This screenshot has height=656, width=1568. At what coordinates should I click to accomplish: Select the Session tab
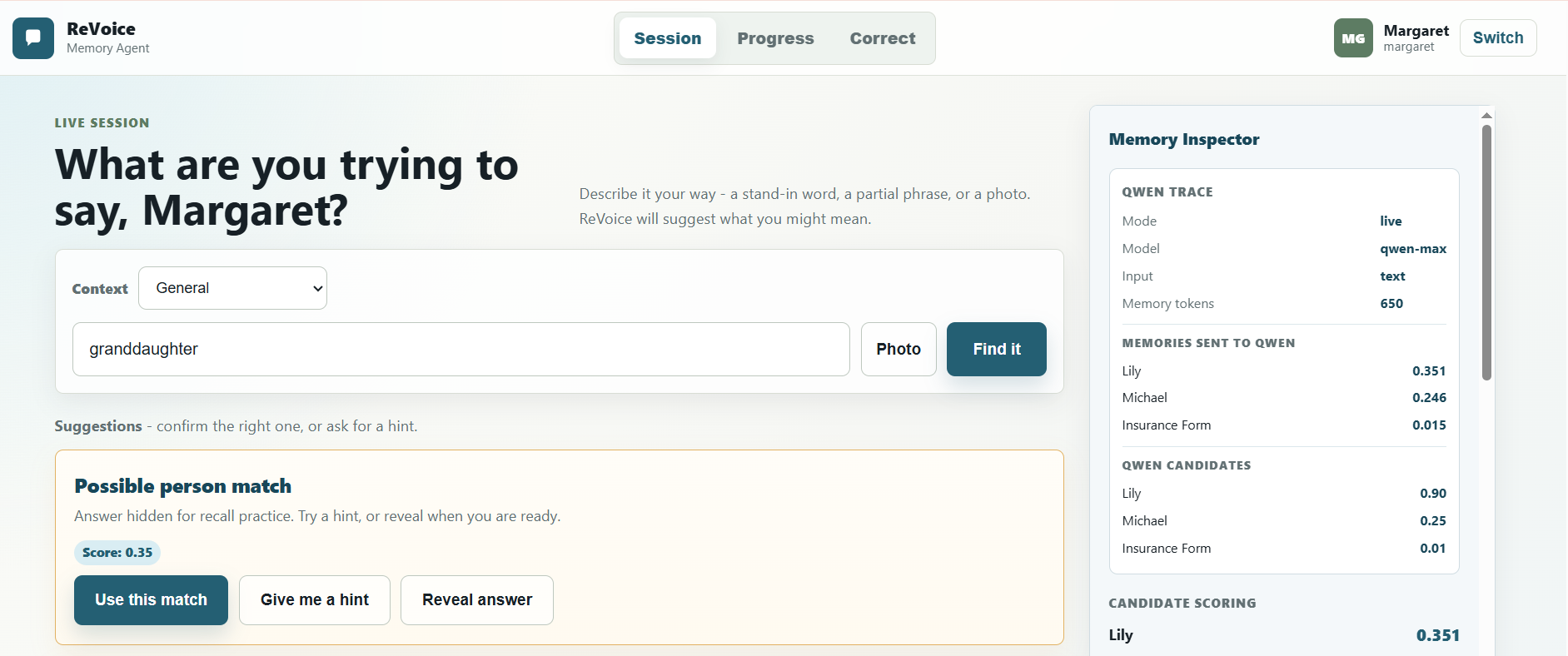tap(668, 38)
